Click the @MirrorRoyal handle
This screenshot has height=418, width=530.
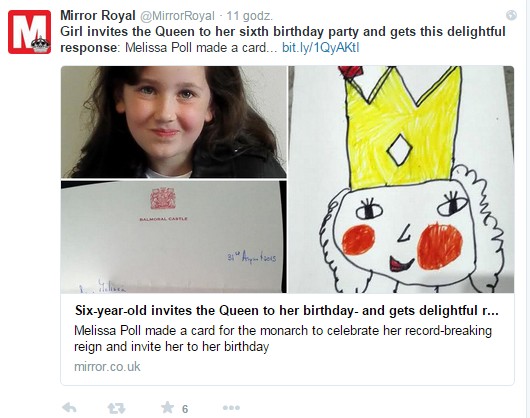click(177, 16)
